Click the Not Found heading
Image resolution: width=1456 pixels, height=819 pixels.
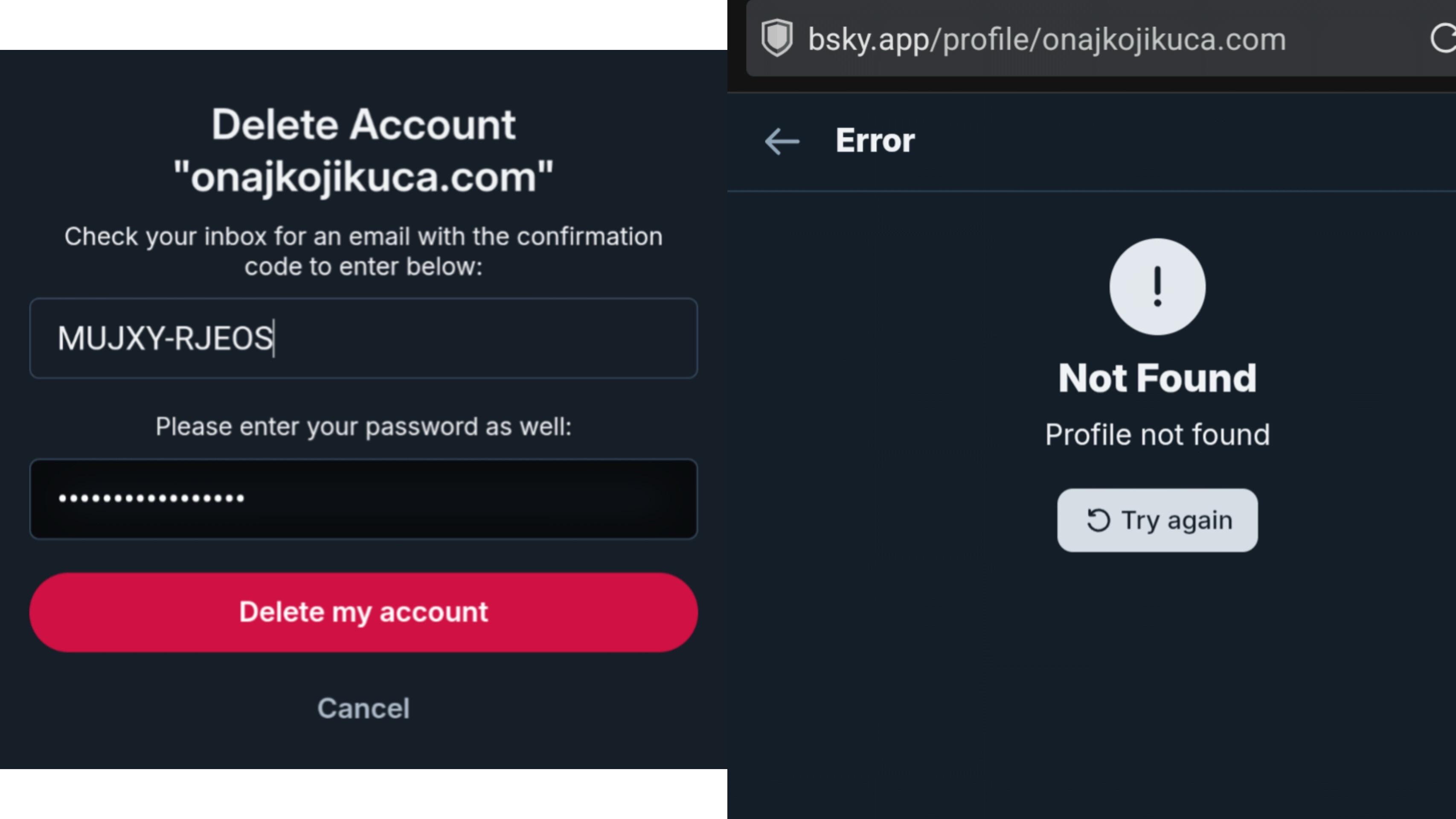coord(1157,378)
